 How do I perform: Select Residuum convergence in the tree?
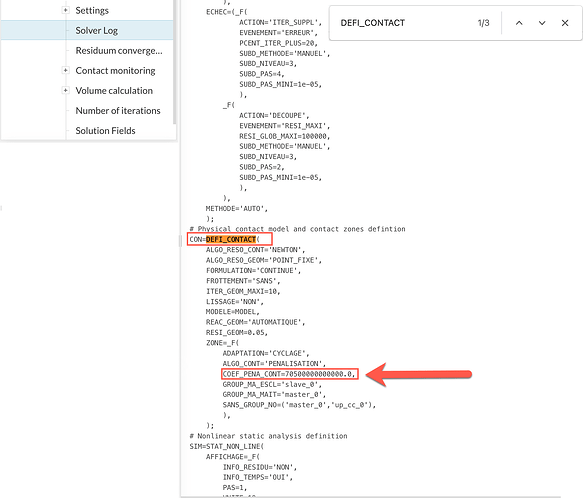coord(119,51)
